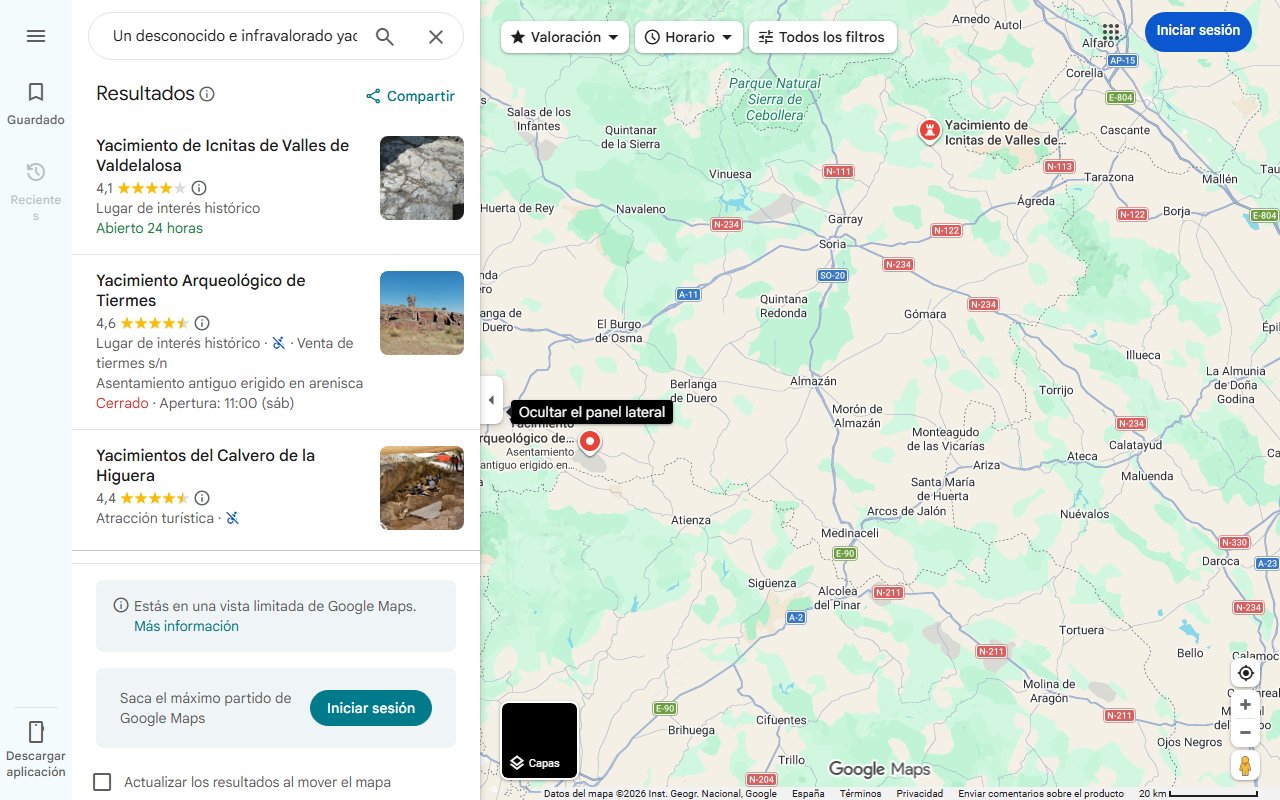Click the Descargar aplicación phone icon
This screenshot has height=800, width=1280.
tap(36, 731)
